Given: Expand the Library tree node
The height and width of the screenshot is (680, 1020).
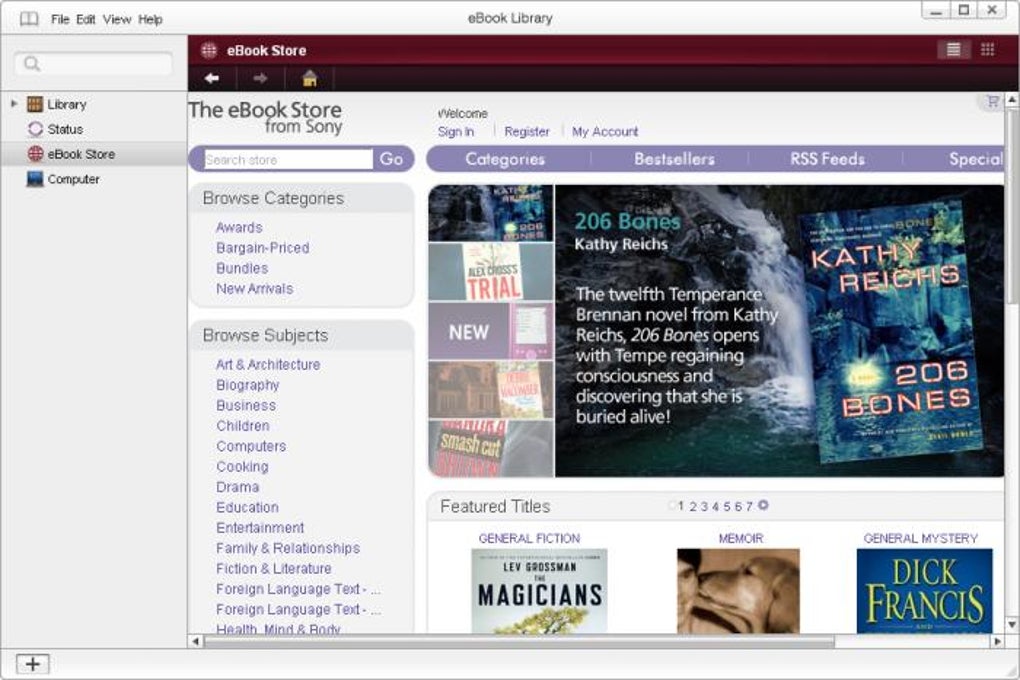Looking at the screenshot, I should tap(14, 103).
